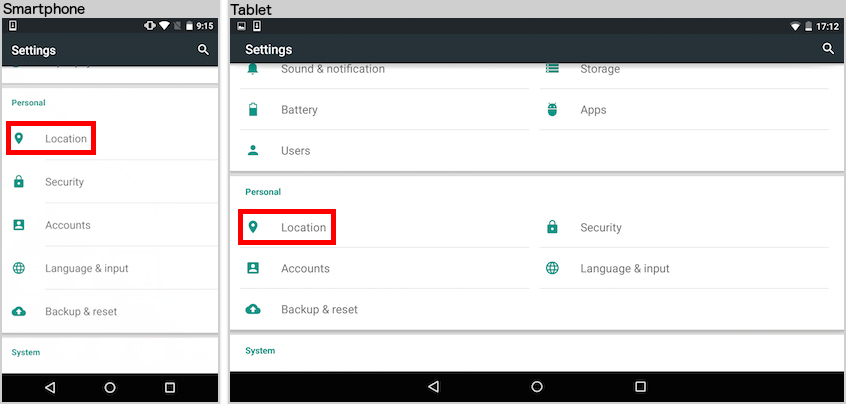Tap the Home navigation button on smartphone
This screenshot has width=846, height=404.
tap(110, 387)
